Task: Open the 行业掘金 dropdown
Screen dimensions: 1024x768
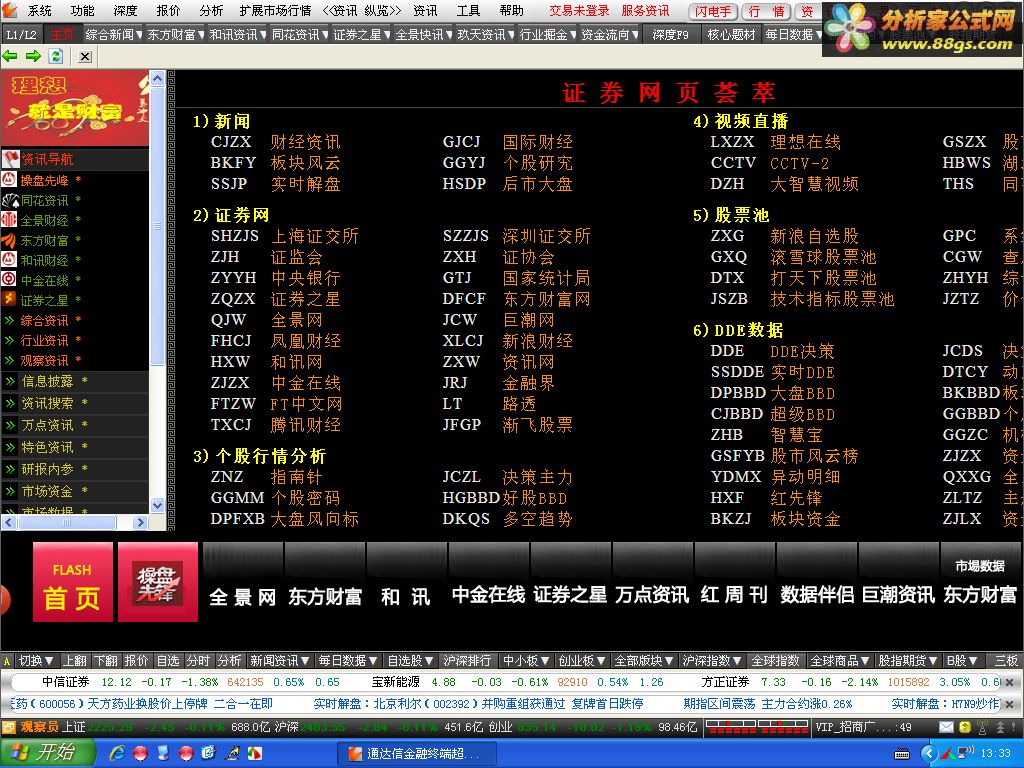Action: pos(547,35)
